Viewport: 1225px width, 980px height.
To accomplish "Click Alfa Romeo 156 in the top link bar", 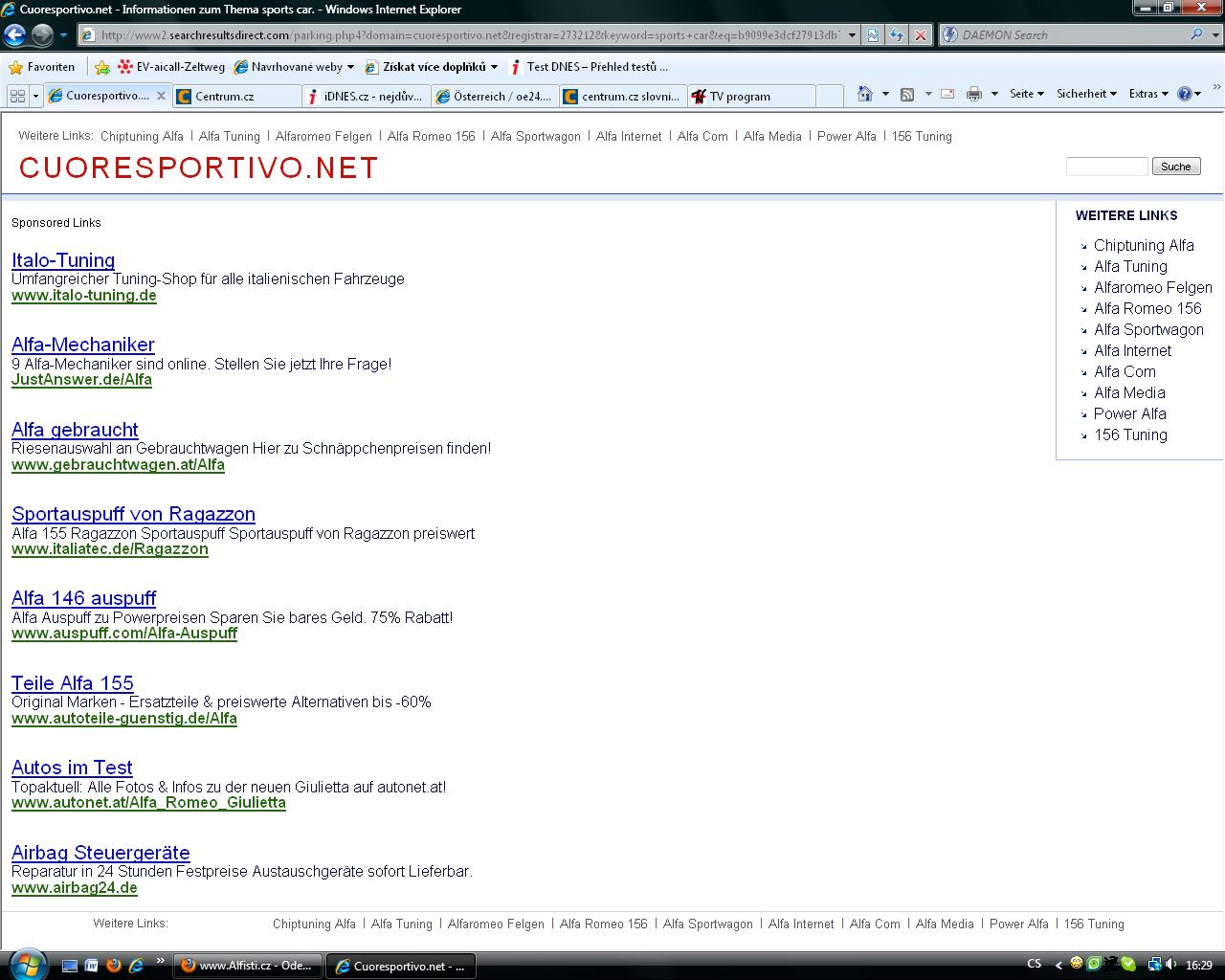I will [432, 136].
